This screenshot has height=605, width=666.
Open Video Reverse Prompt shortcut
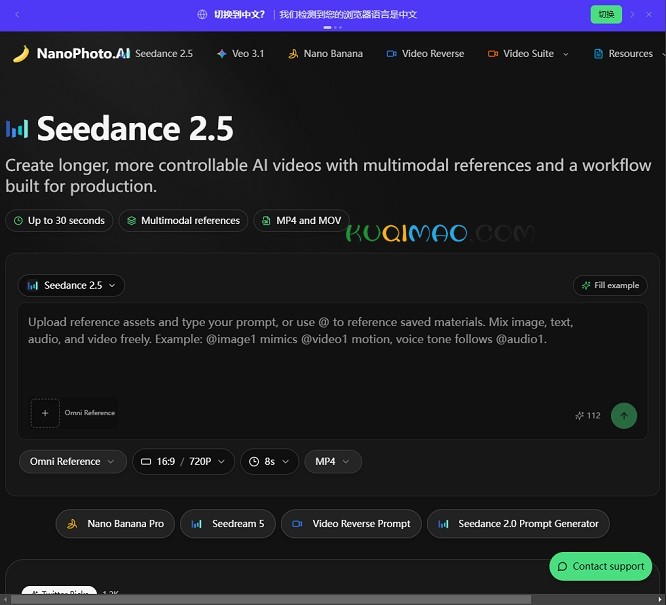351,523
